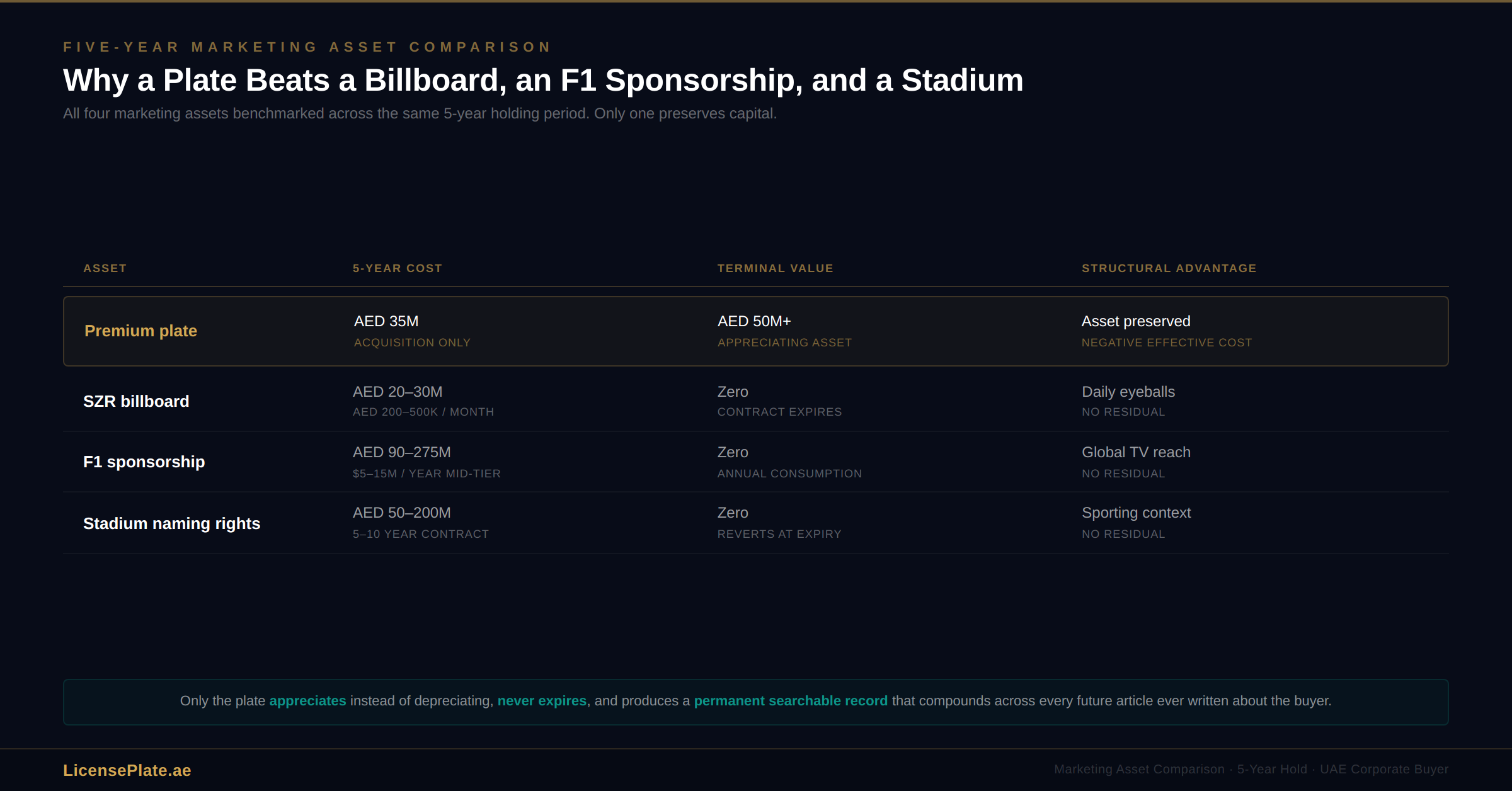Click the LicensePlate.ae footer link
Image resolution: width=1512 pixels, height=791 pixels.
pos(127,770)
